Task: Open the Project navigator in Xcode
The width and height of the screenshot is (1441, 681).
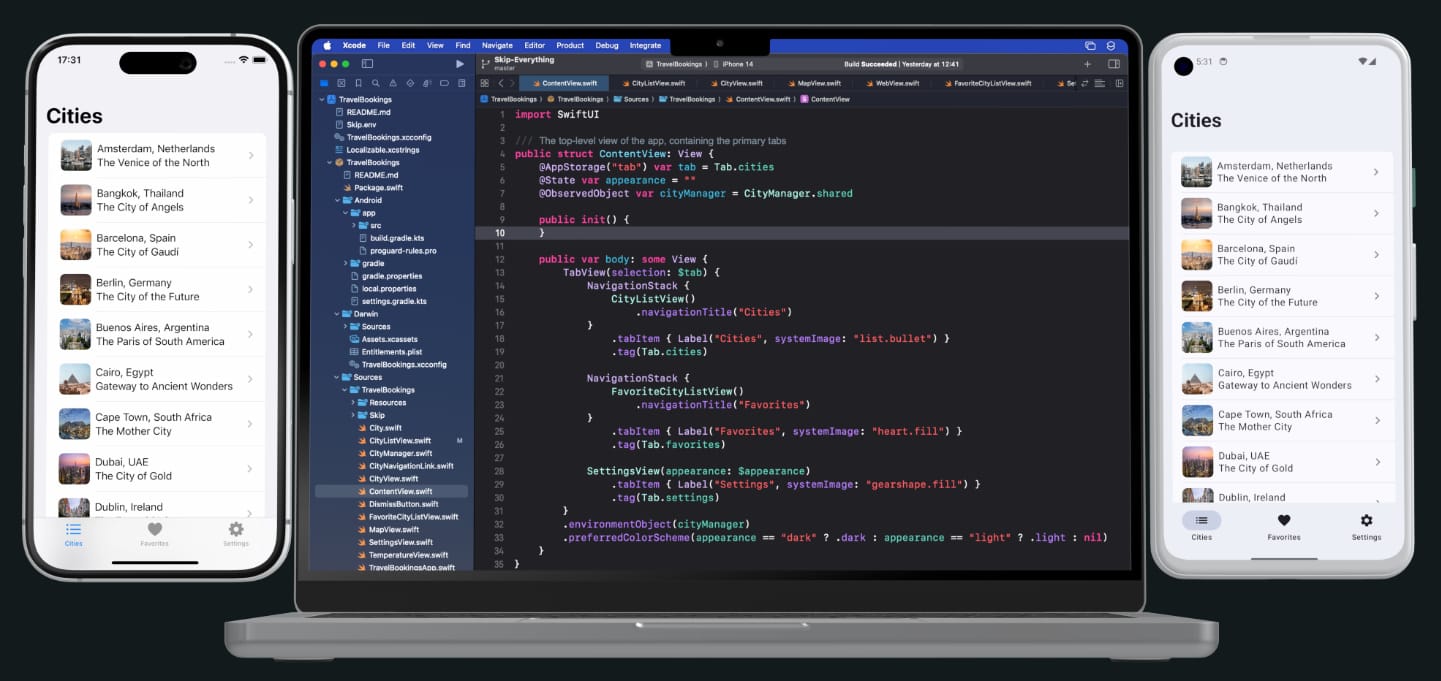Action: point(325,83)
